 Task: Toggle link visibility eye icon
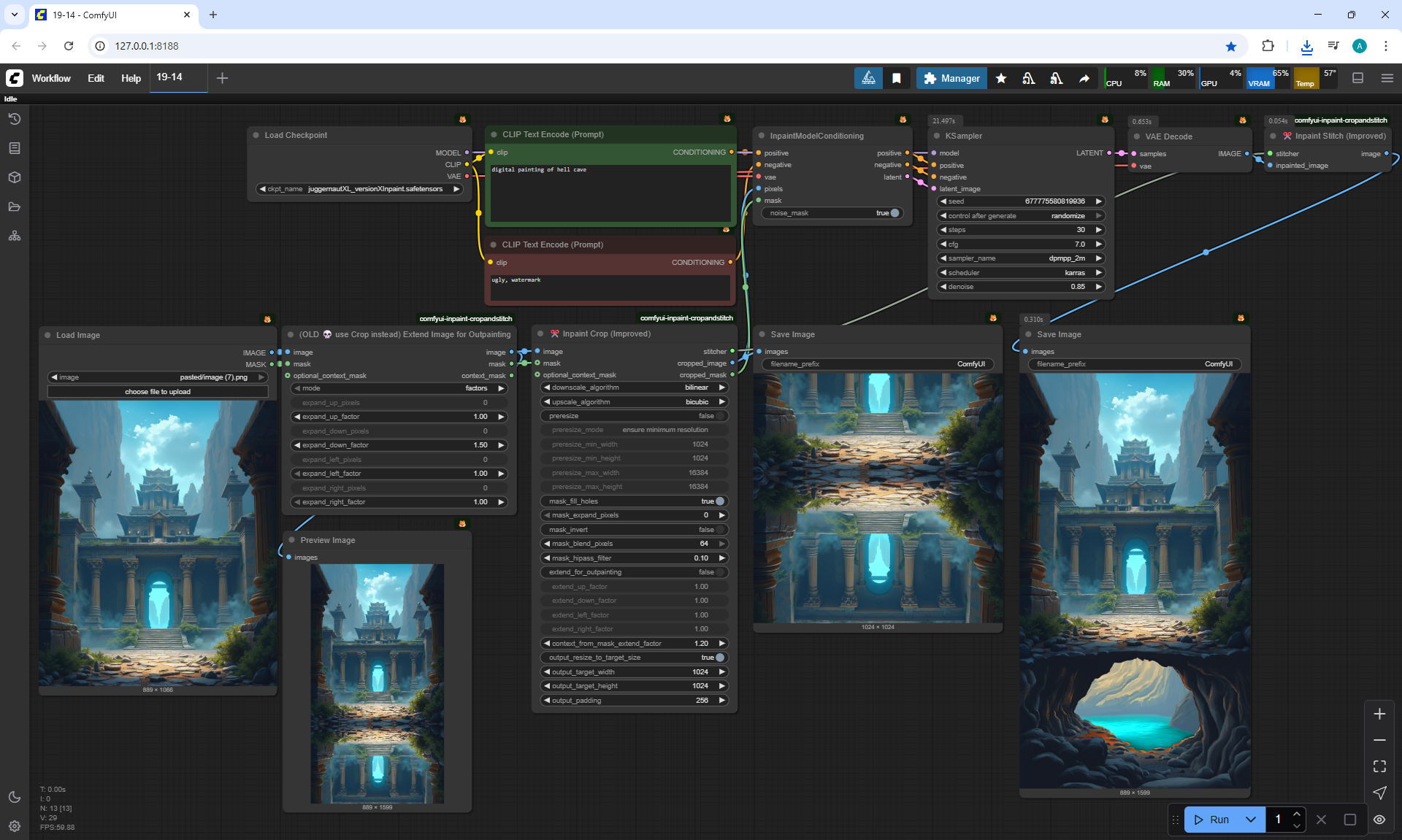(x=1379, y=820)
